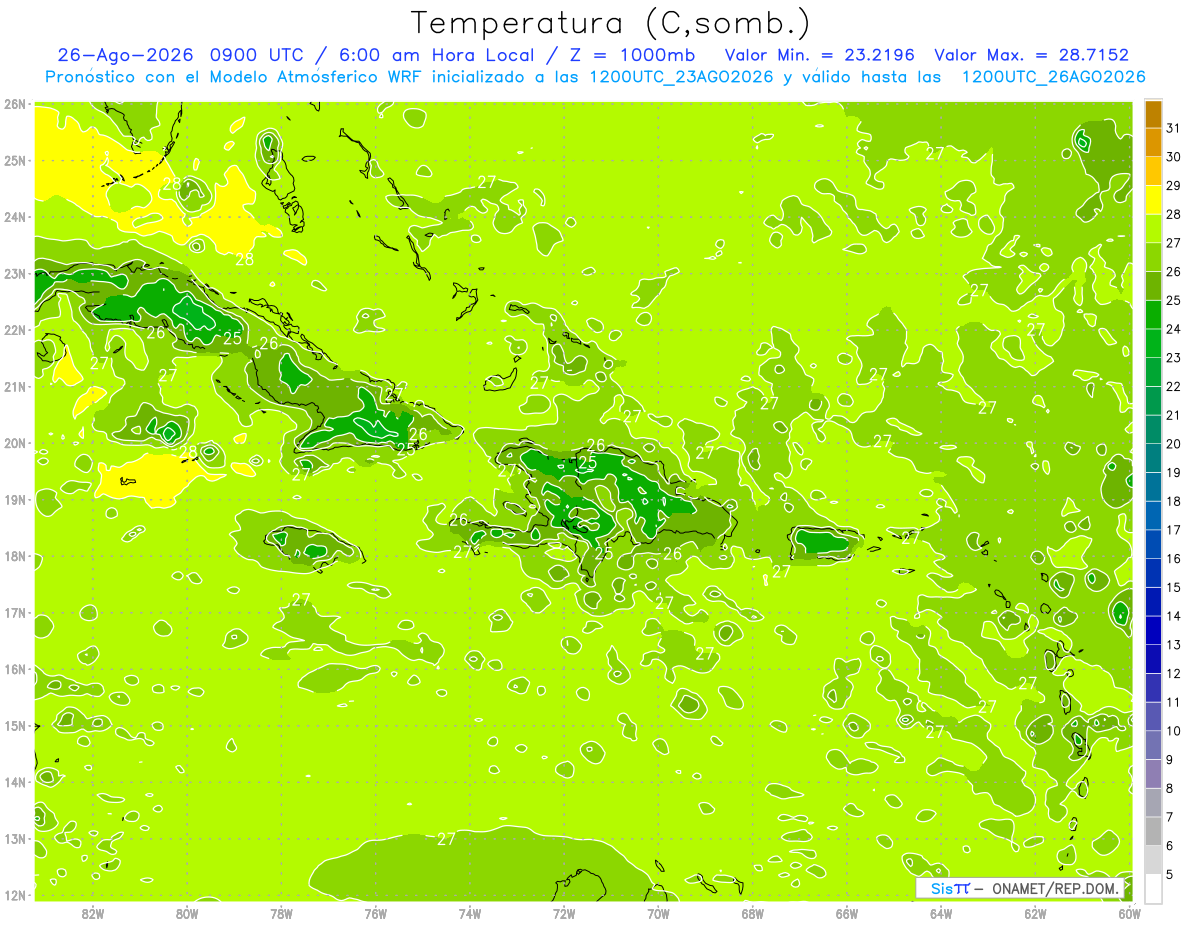The image size is (1200, 927).
Task: Select the yellow swatch between 28 and 29
Action: tap(1153, 200)
